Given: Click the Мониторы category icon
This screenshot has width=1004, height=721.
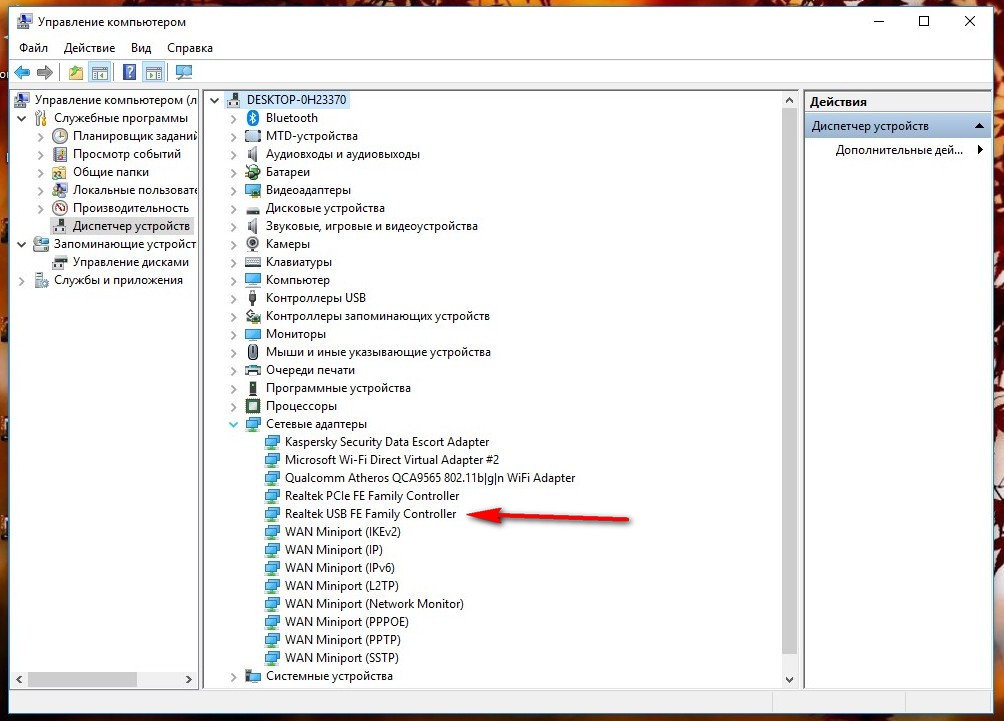Looking at the screenshot, I should (253, 334).
